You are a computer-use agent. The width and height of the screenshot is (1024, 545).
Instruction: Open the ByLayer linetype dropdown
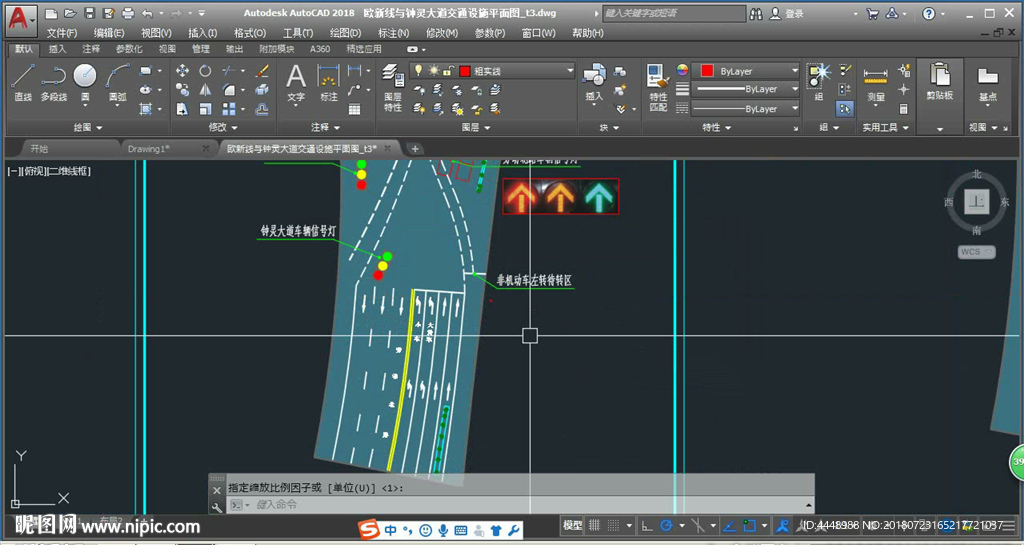pos(745,109)
